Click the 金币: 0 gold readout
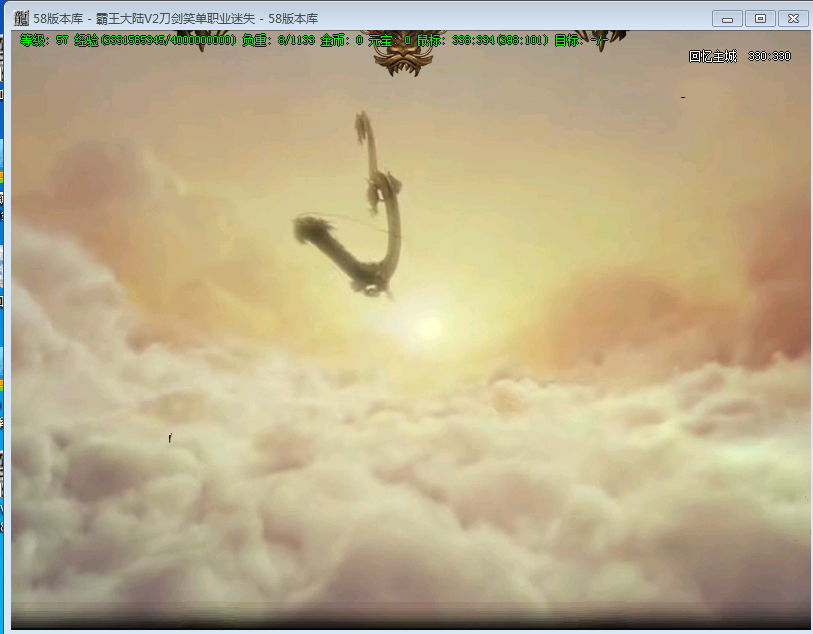This screenshot has height=634, width=813. pyautogui.click(x=342, y=40)
